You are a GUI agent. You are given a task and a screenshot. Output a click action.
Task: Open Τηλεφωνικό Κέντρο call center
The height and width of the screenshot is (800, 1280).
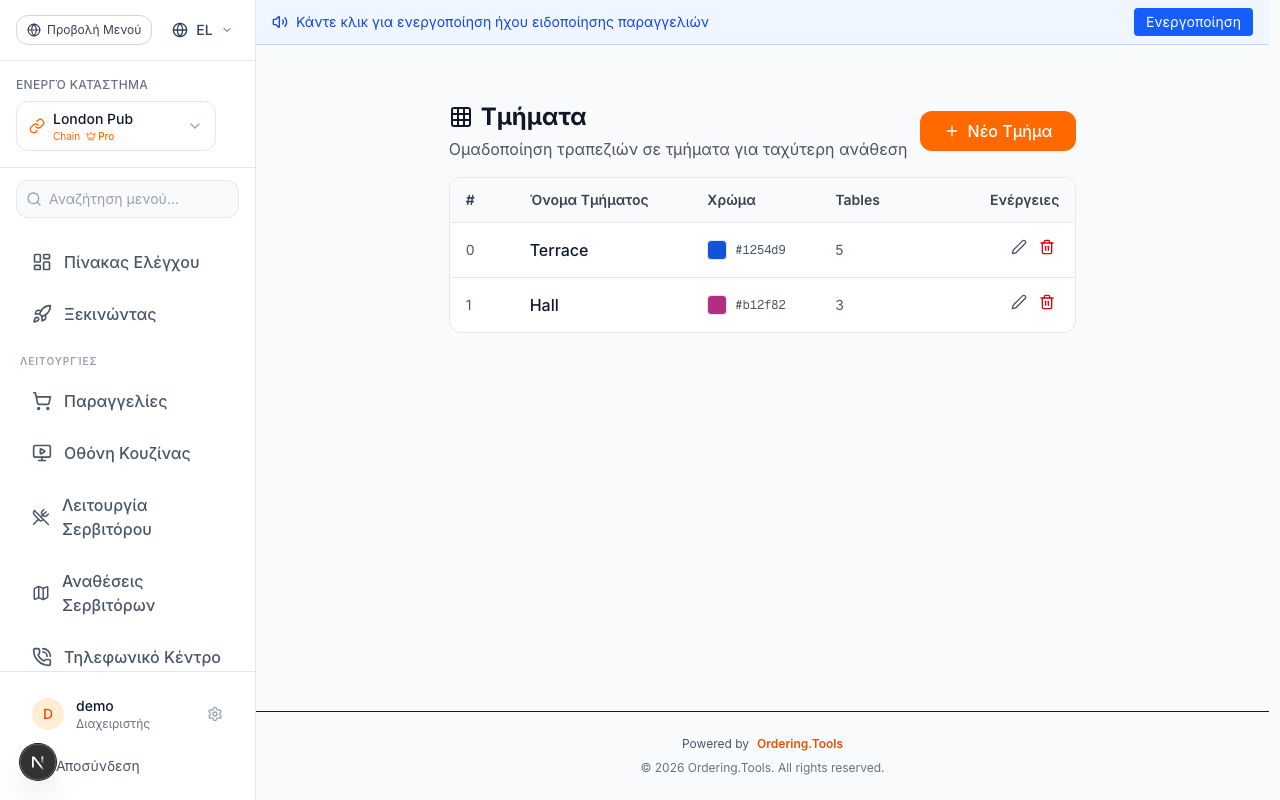[127, 657]
